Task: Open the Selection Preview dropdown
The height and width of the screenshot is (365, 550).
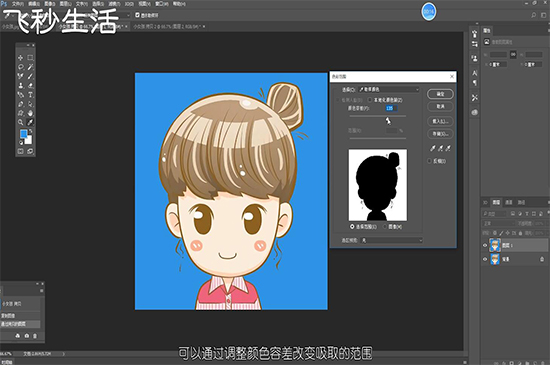Action: coord(391,240)
